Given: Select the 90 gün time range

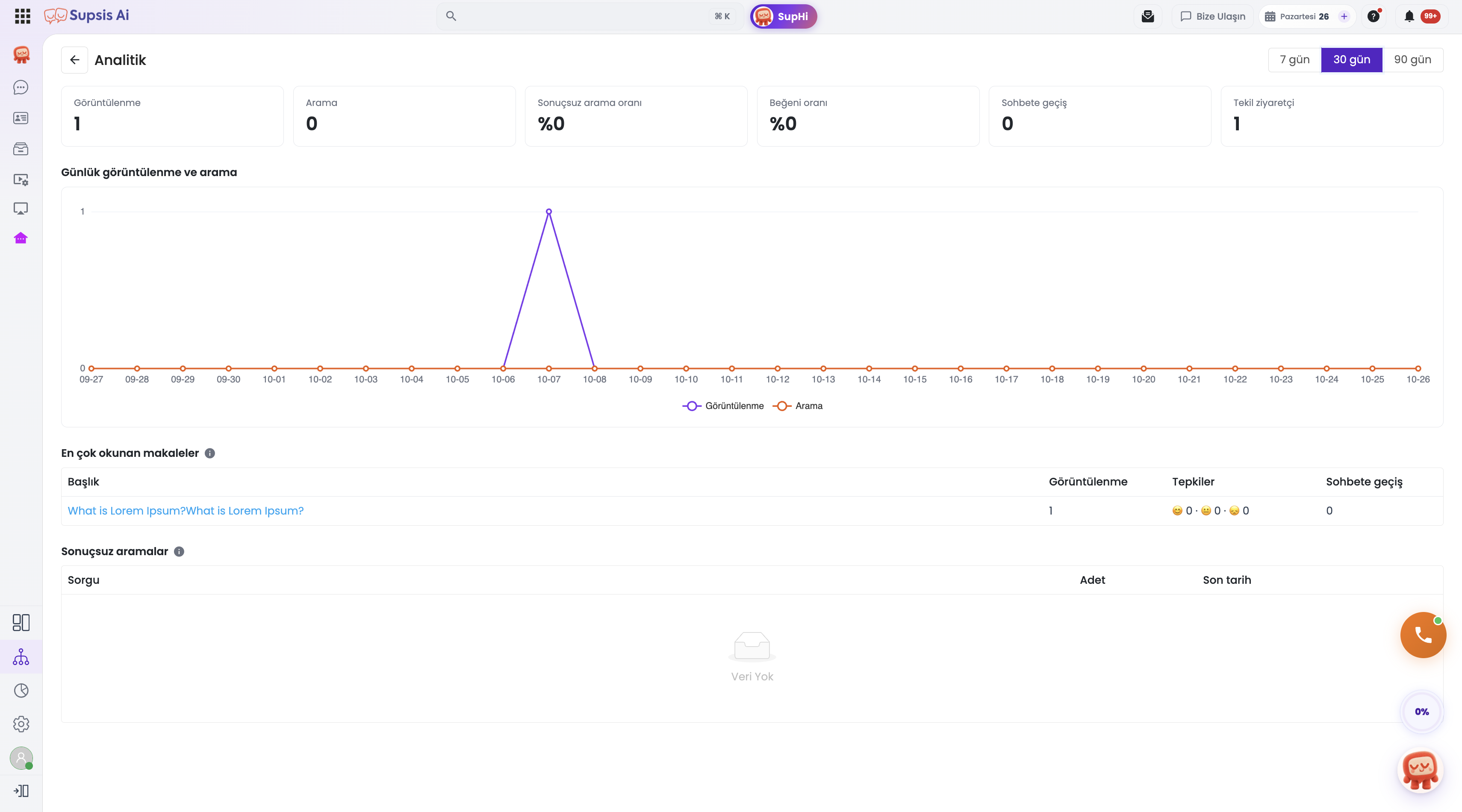Looking at the screenshot, I should pos(1412,59).
